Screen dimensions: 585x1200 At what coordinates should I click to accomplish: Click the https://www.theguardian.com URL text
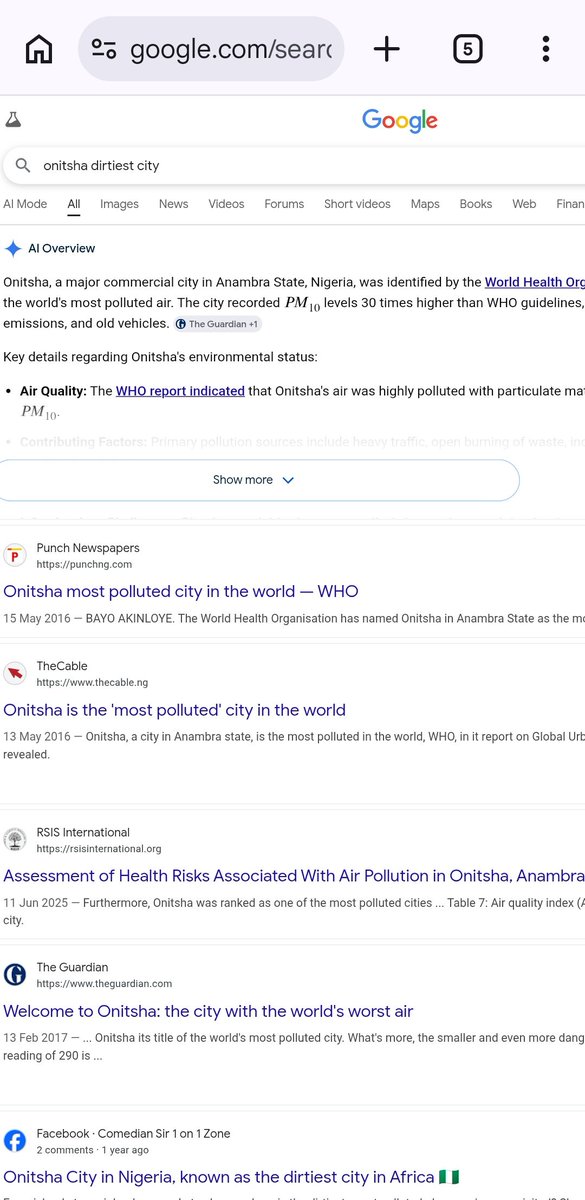[104, 984]
